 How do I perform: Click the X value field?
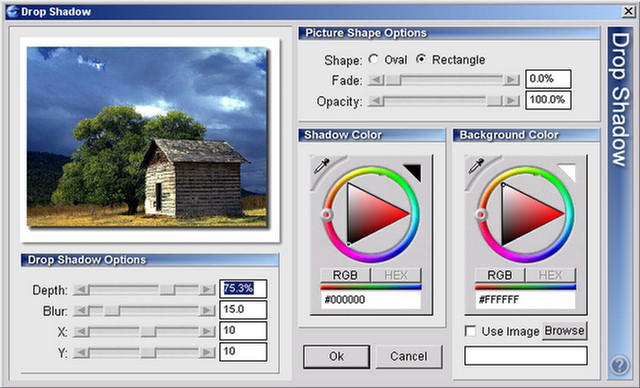[243, 331]
